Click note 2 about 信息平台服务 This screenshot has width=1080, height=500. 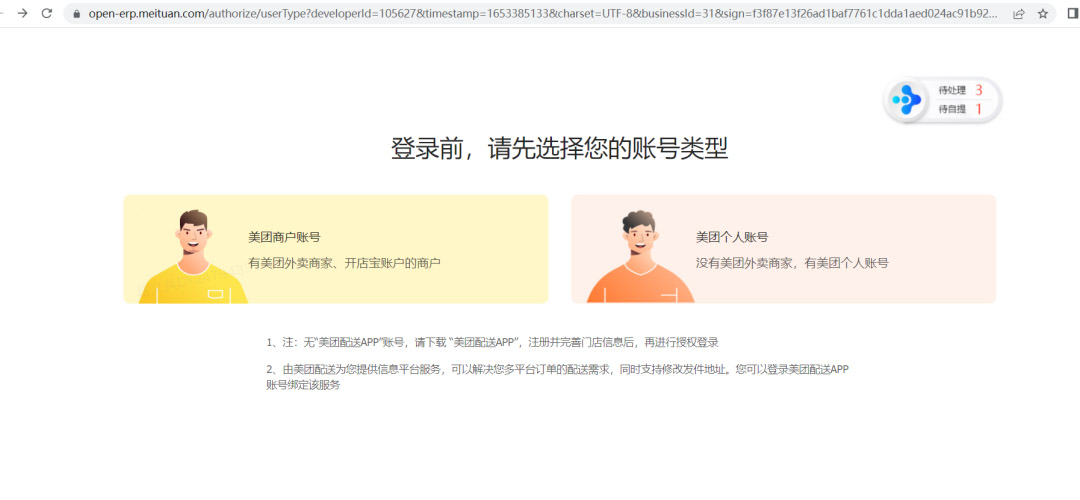pos(557,377)
